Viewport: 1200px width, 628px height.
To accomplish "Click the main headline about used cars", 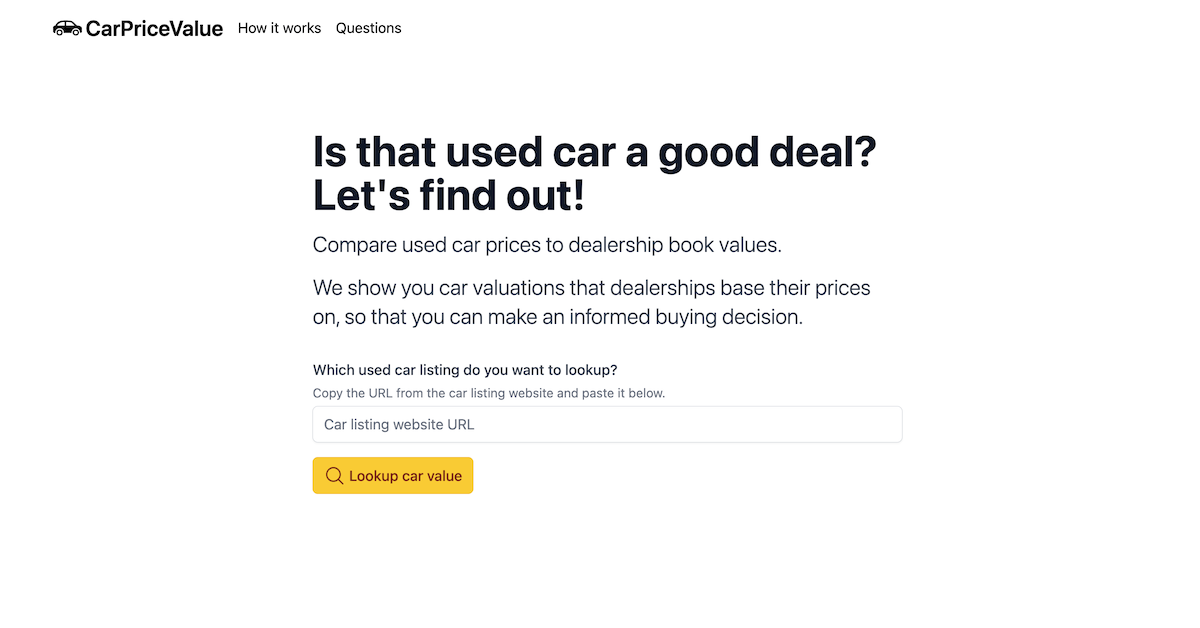I will pyautogui.click(x=594, y=173).
